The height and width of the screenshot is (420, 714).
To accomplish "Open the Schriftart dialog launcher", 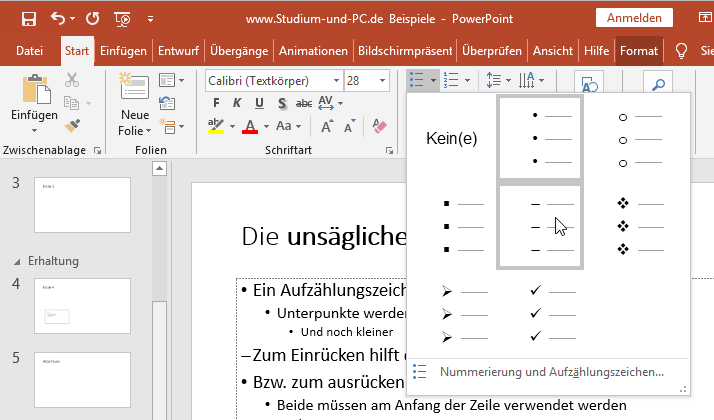I will (389, 150).
